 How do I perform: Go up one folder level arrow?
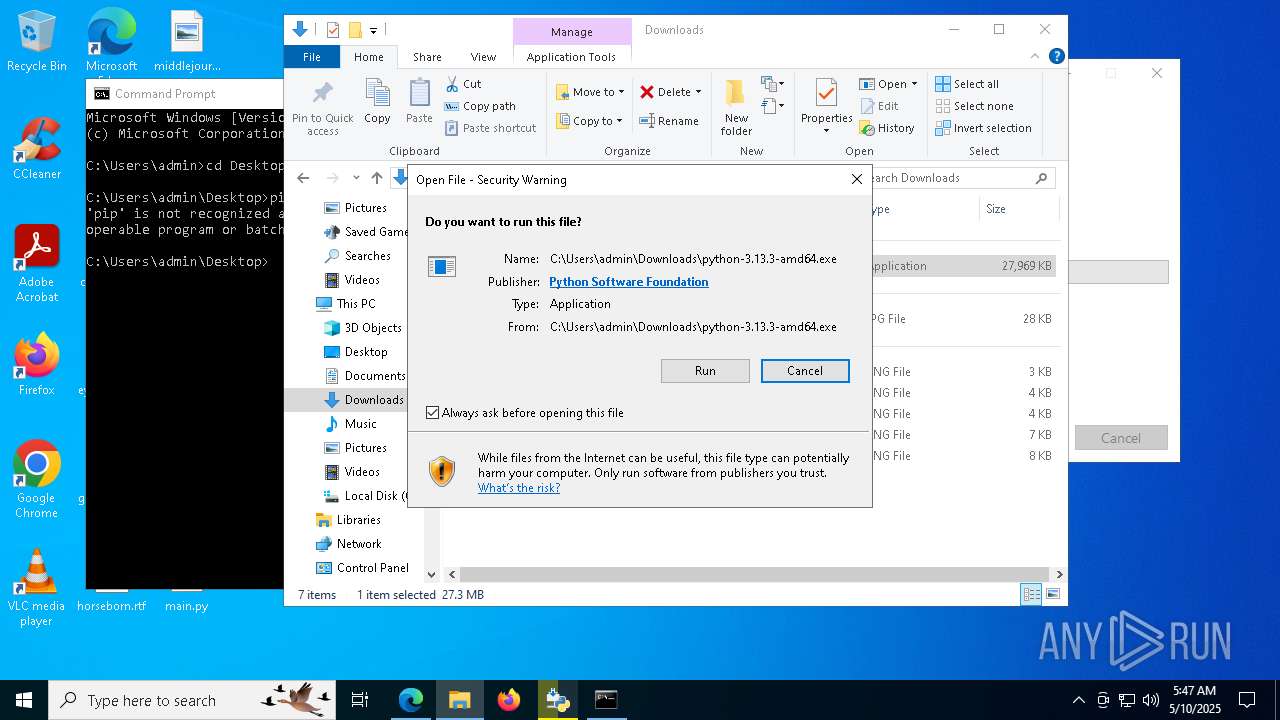pos(376,178)
